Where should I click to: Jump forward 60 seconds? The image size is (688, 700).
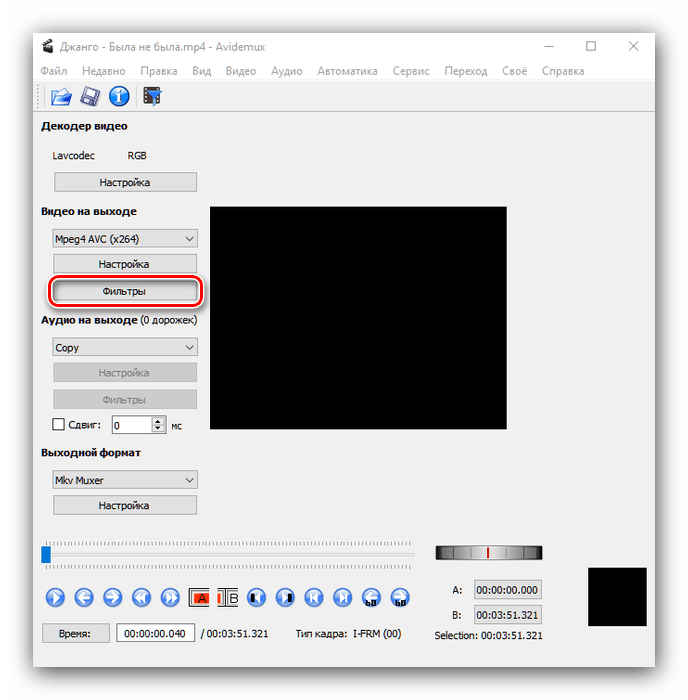pyautogui.click(x=400, y=597)
